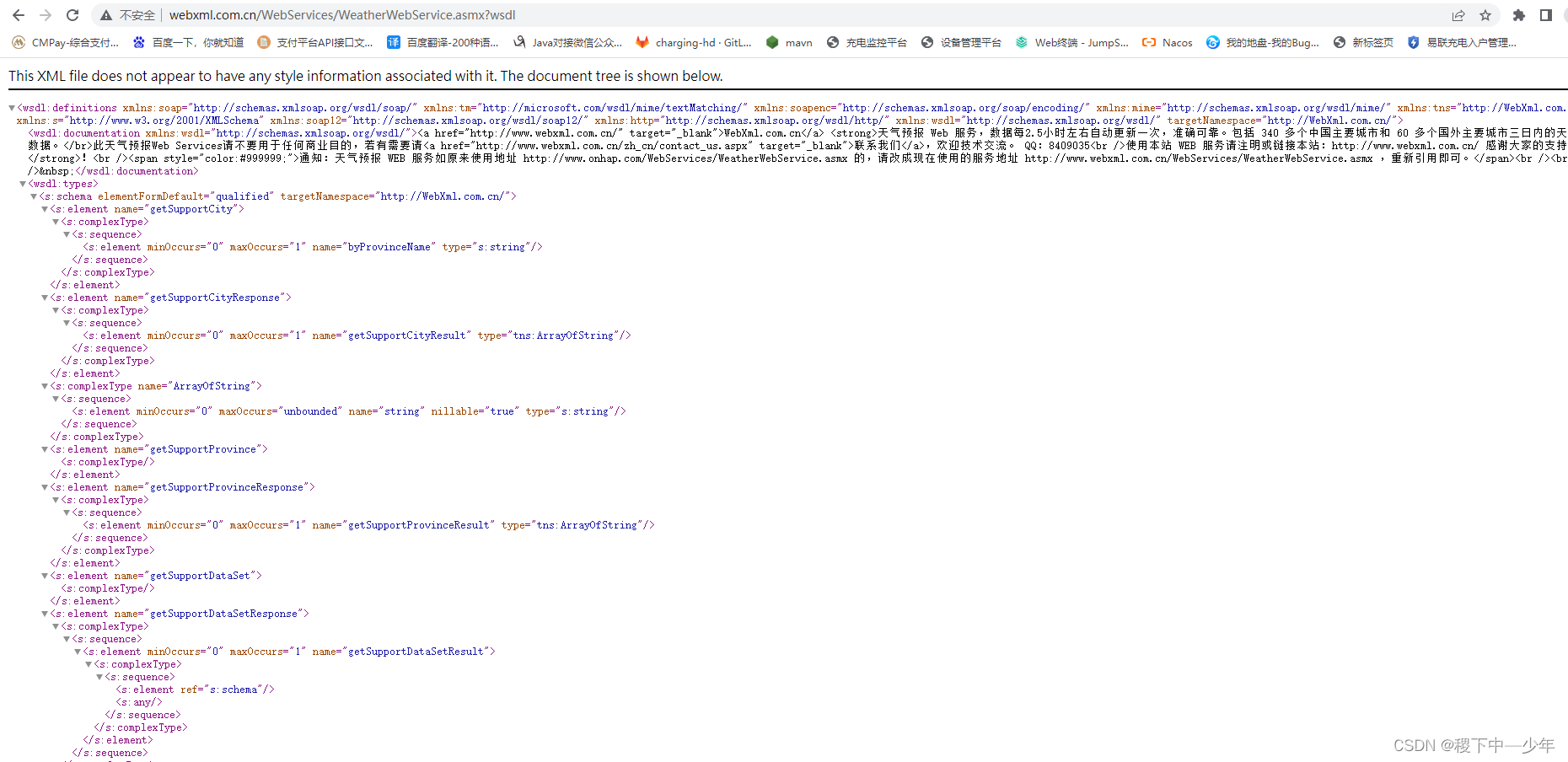Open the charging-hd GitLab bookmark icon
Screen dimensions: 1568x762
(x=642, y=42)
